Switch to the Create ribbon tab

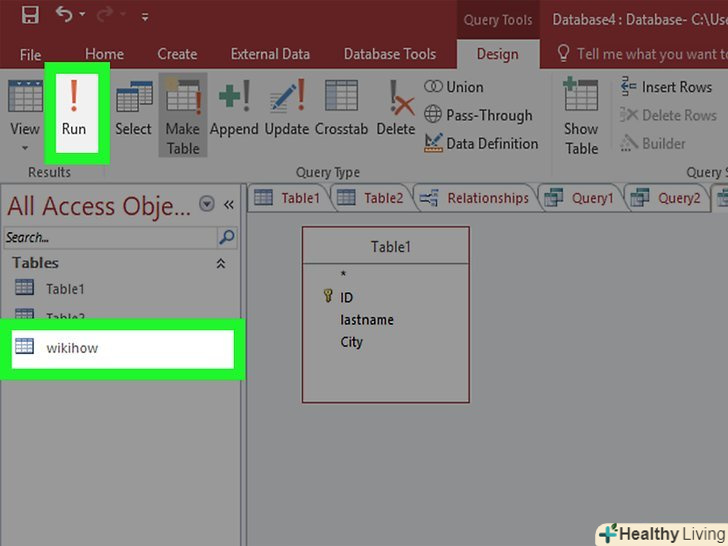coord(177,54)
